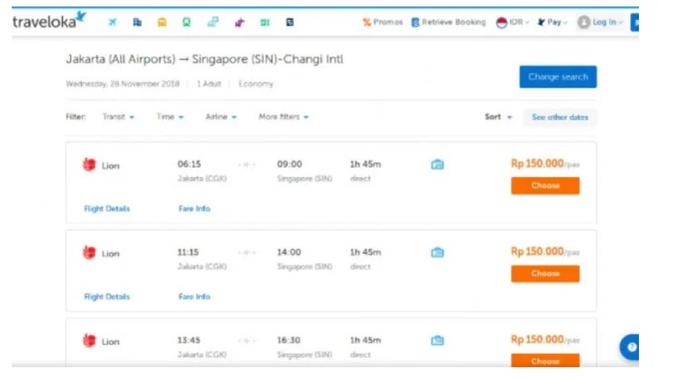Open the help chat bubble icon
673x379 pixels.
pyautogui.click(x=630, y=347)
